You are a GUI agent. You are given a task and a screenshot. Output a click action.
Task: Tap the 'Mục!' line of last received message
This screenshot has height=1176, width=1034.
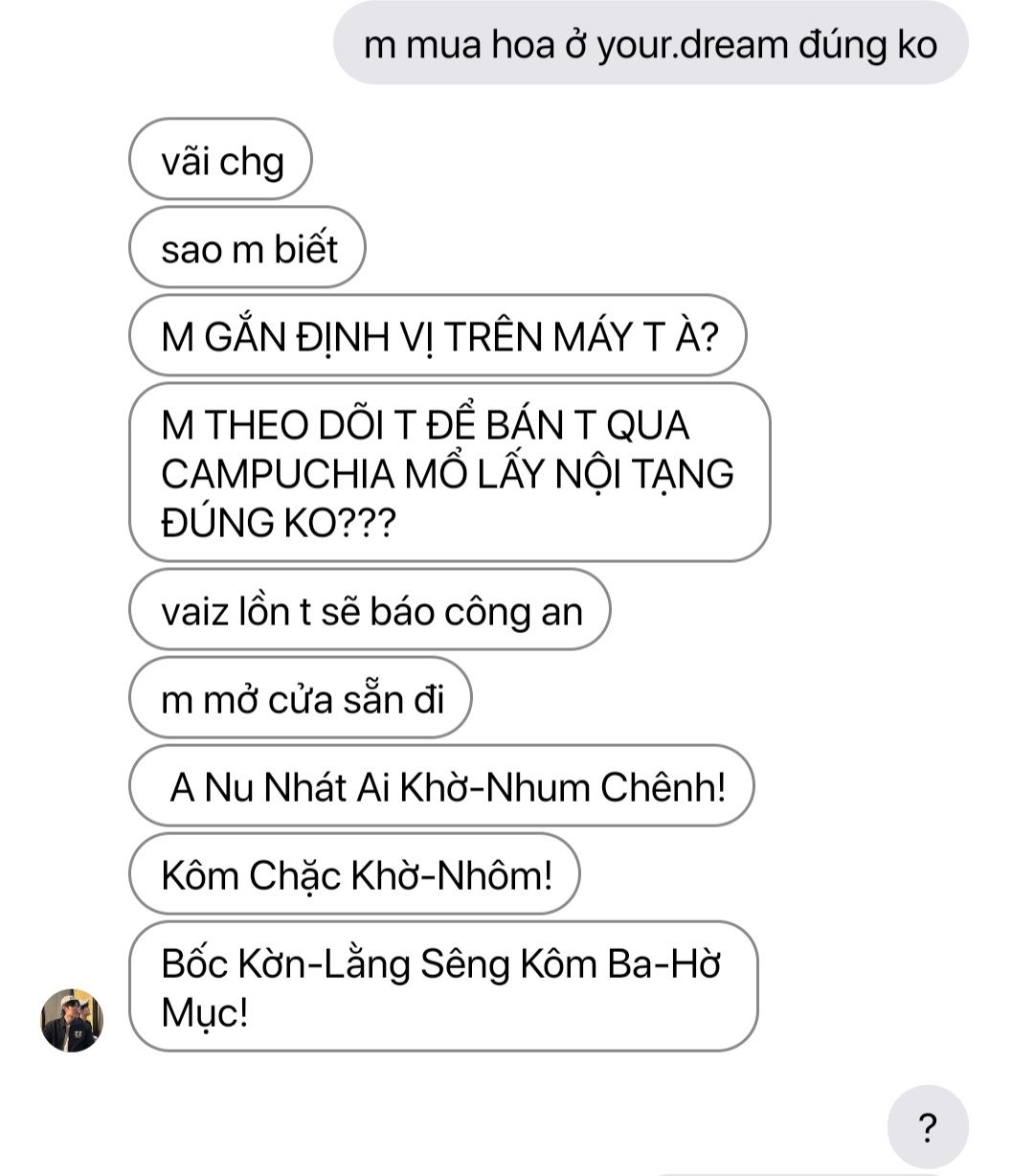205,1012
